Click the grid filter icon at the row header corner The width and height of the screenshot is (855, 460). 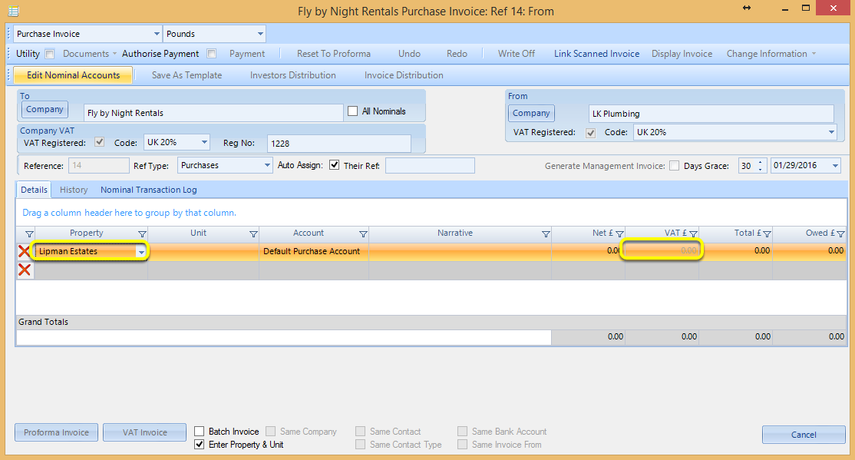click(29, 234)
